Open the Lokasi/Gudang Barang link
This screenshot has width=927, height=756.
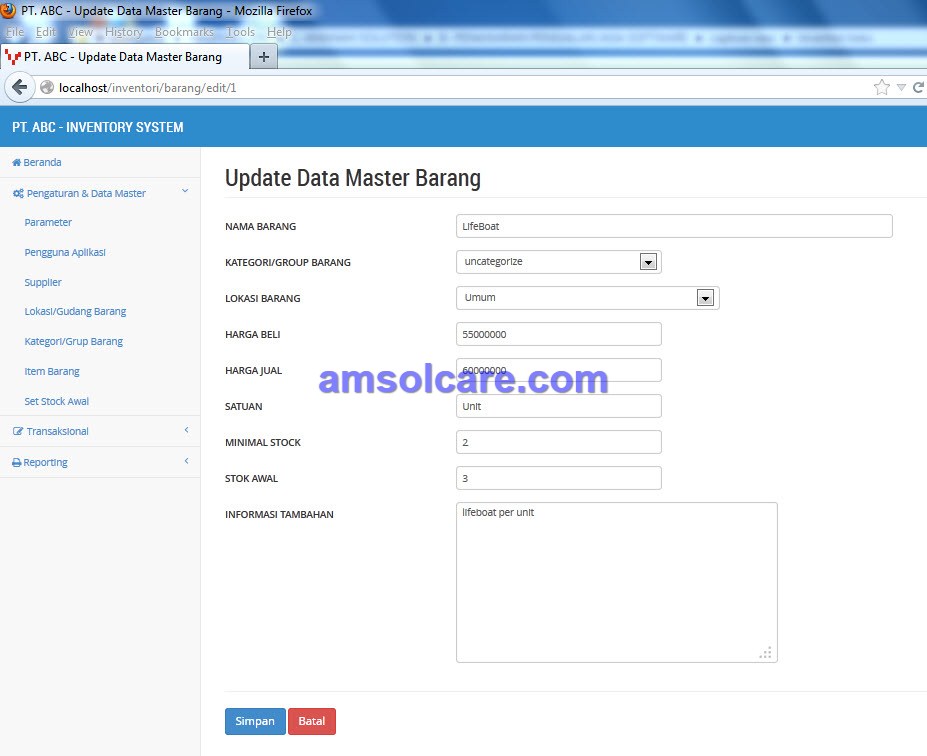pyautogui.click(x=75, y=312)
